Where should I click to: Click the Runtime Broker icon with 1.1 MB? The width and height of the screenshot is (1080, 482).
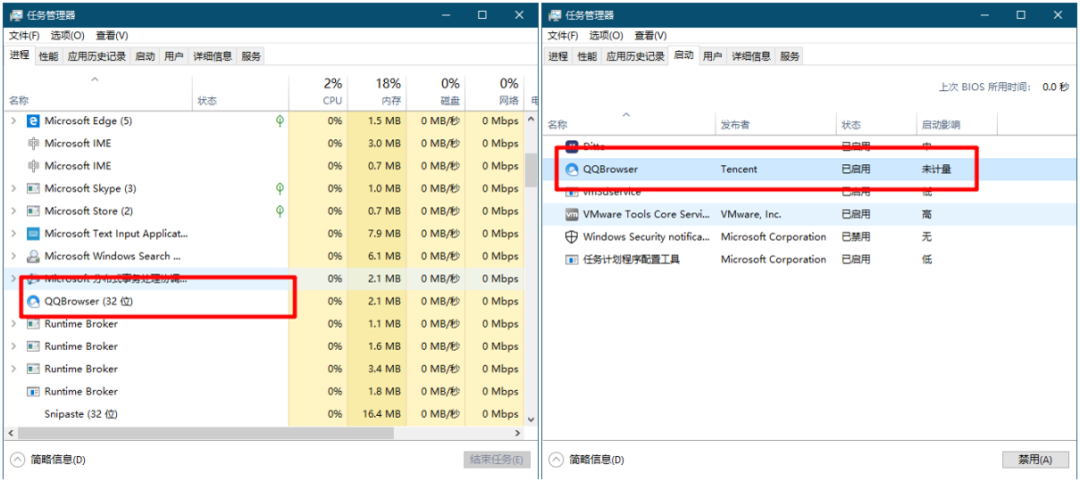click(x=32, y=324)
